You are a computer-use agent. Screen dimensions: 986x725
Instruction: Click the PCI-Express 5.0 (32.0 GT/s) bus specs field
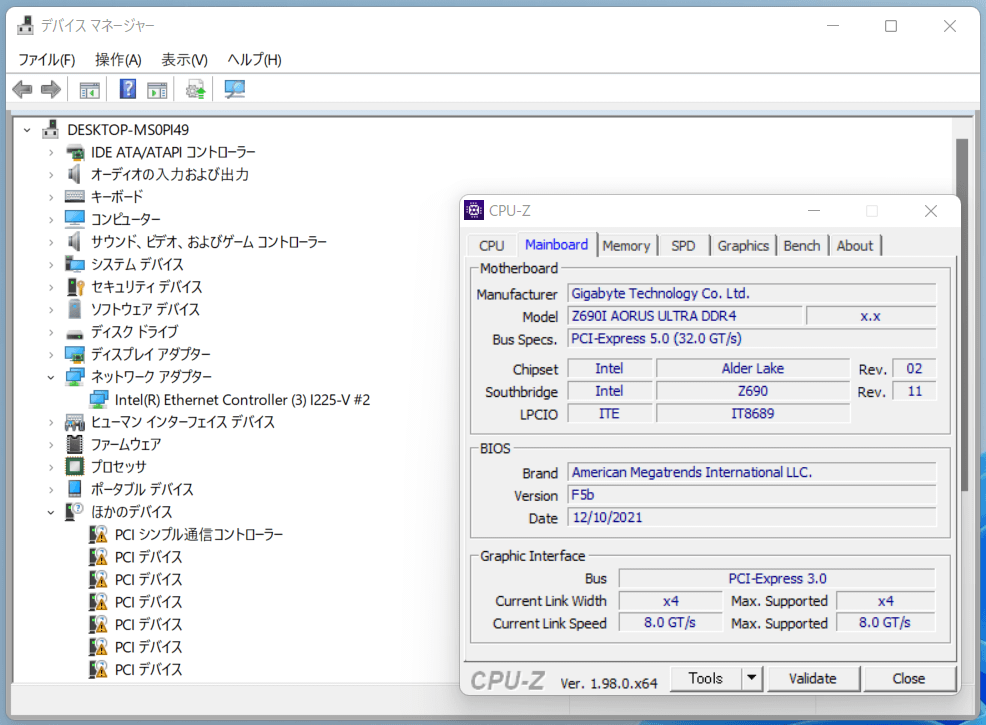[752, 338]
